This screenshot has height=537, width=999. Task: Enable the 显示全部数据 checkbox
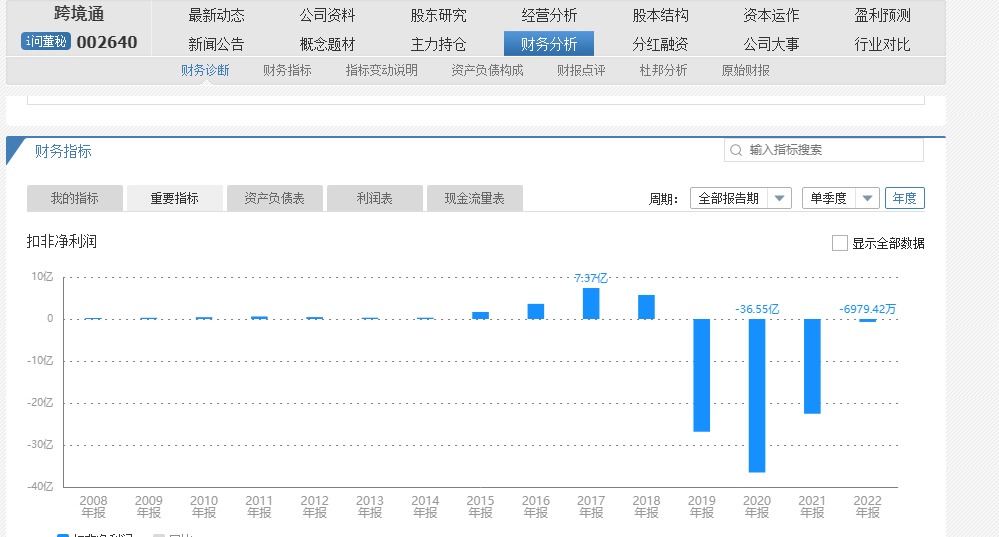(840, 243)
